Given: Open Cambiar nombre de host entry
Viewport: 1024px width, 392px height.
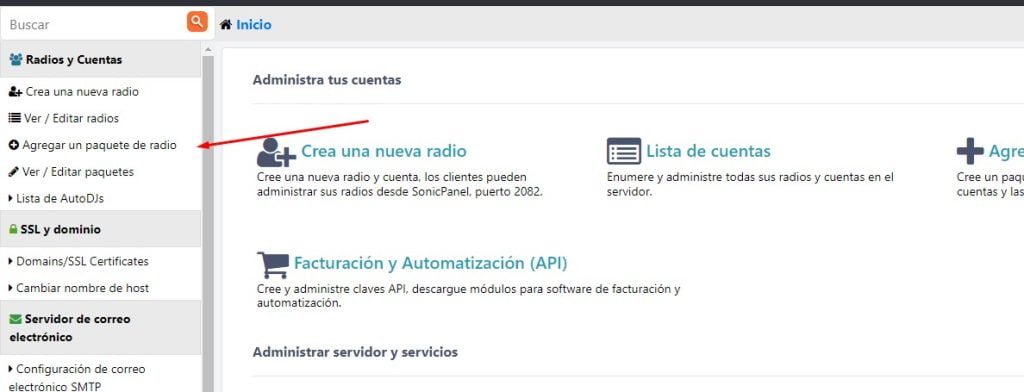Looking at the screenshot, I should [x=82, y=288].
